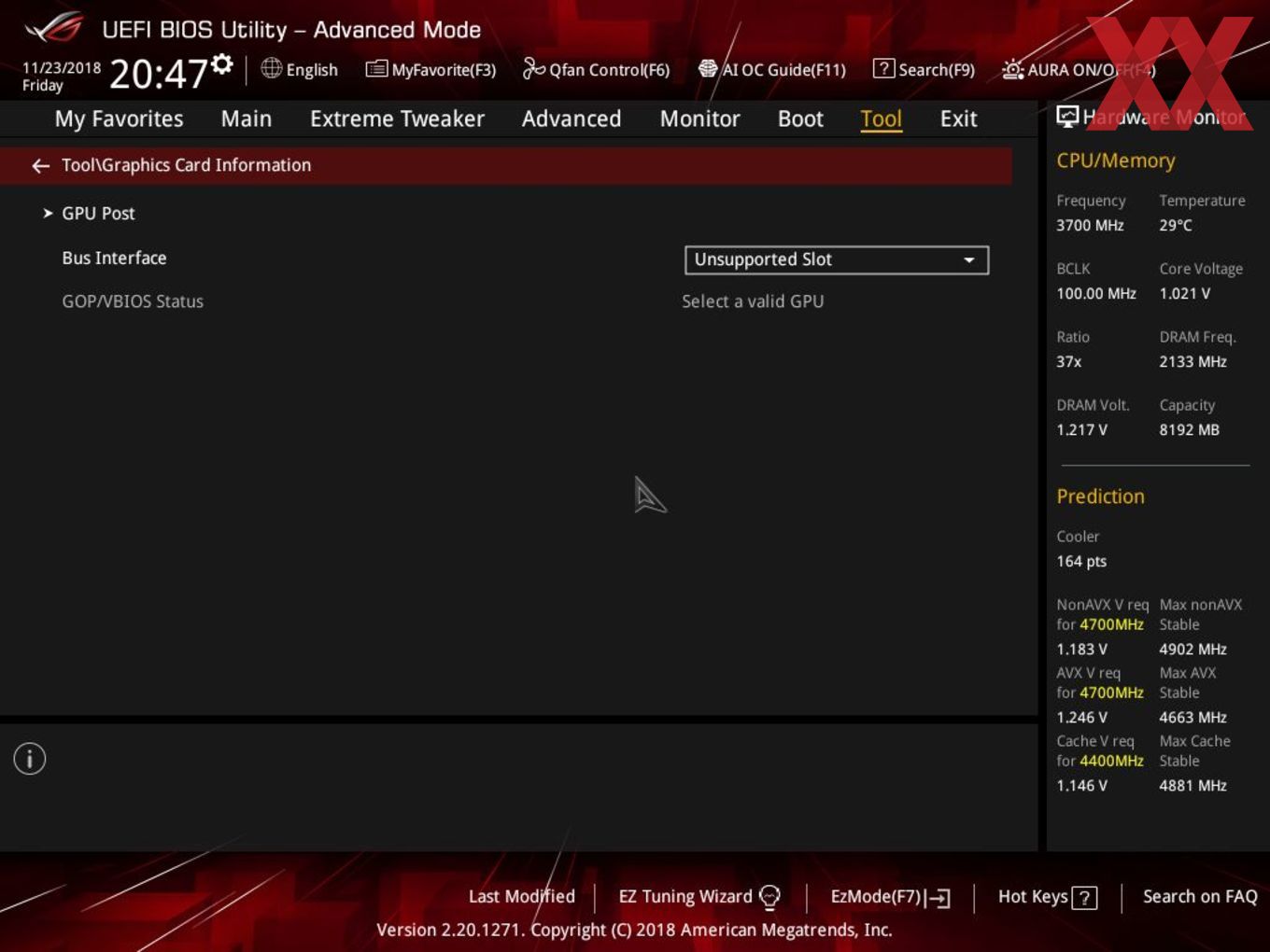
Task: Select the Tool tab
Action: (x=881, y=119)
